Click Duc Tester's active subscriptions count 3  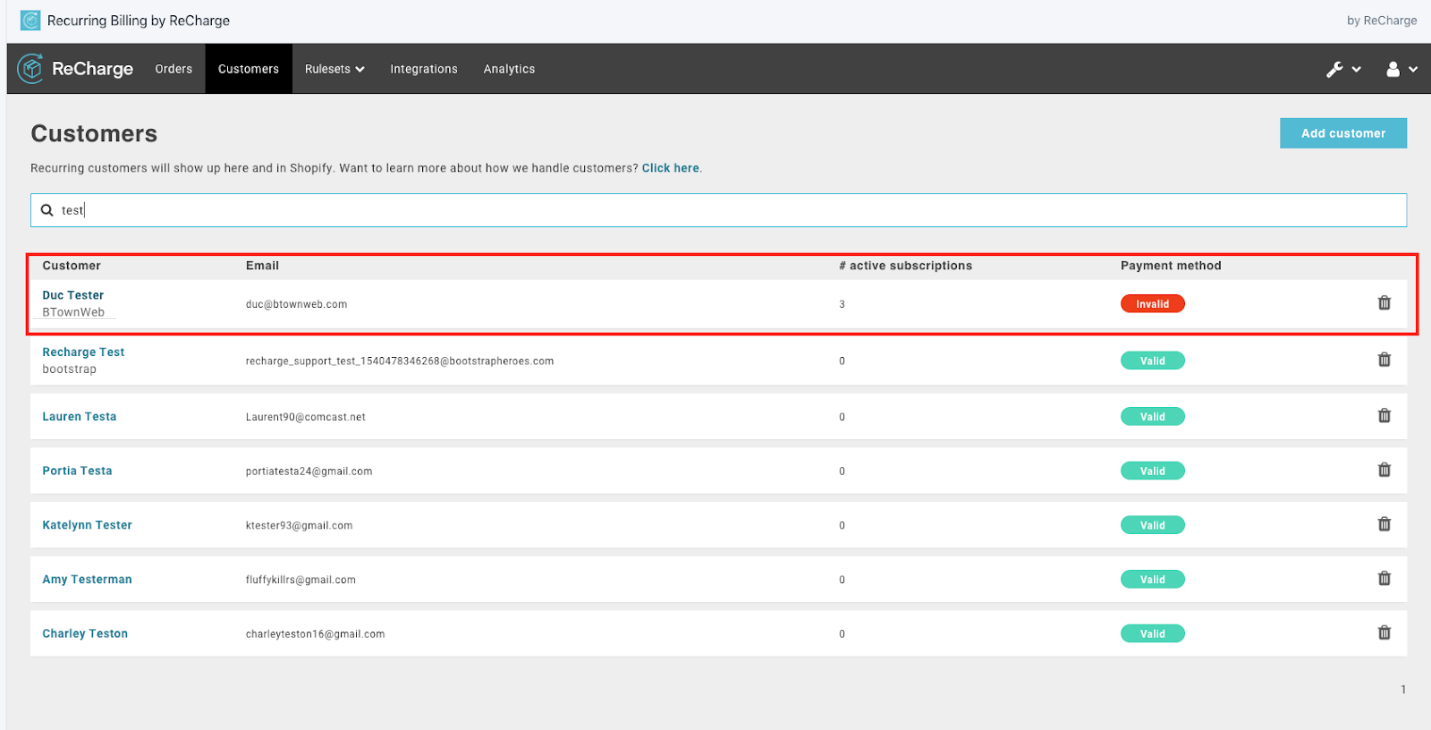click(x=842, y=304)
